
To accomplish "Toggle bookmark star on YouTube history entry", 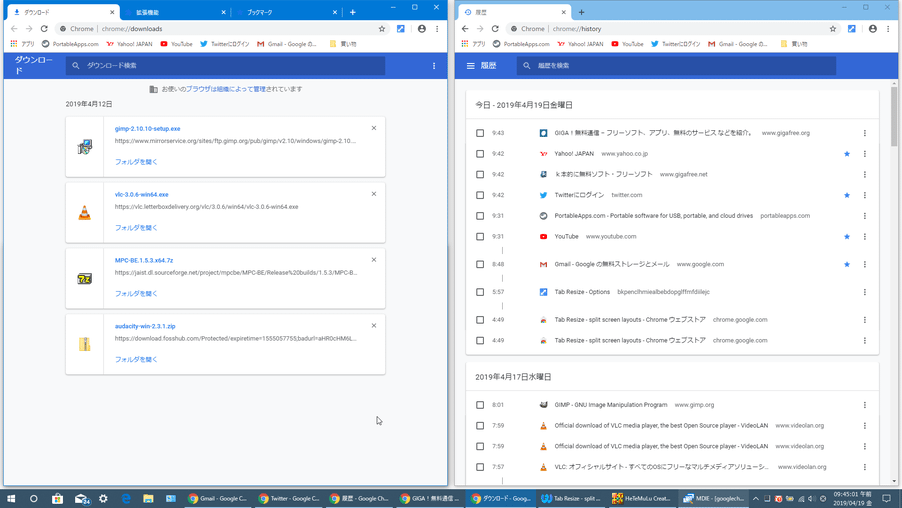I will coord(847,236).
